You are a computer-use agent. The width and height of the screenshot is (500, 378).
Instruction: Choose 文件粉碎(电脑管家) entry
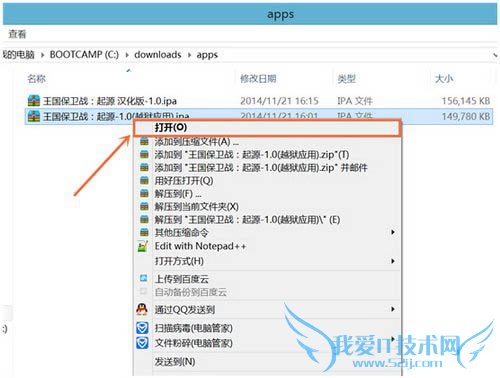[267, 343]
